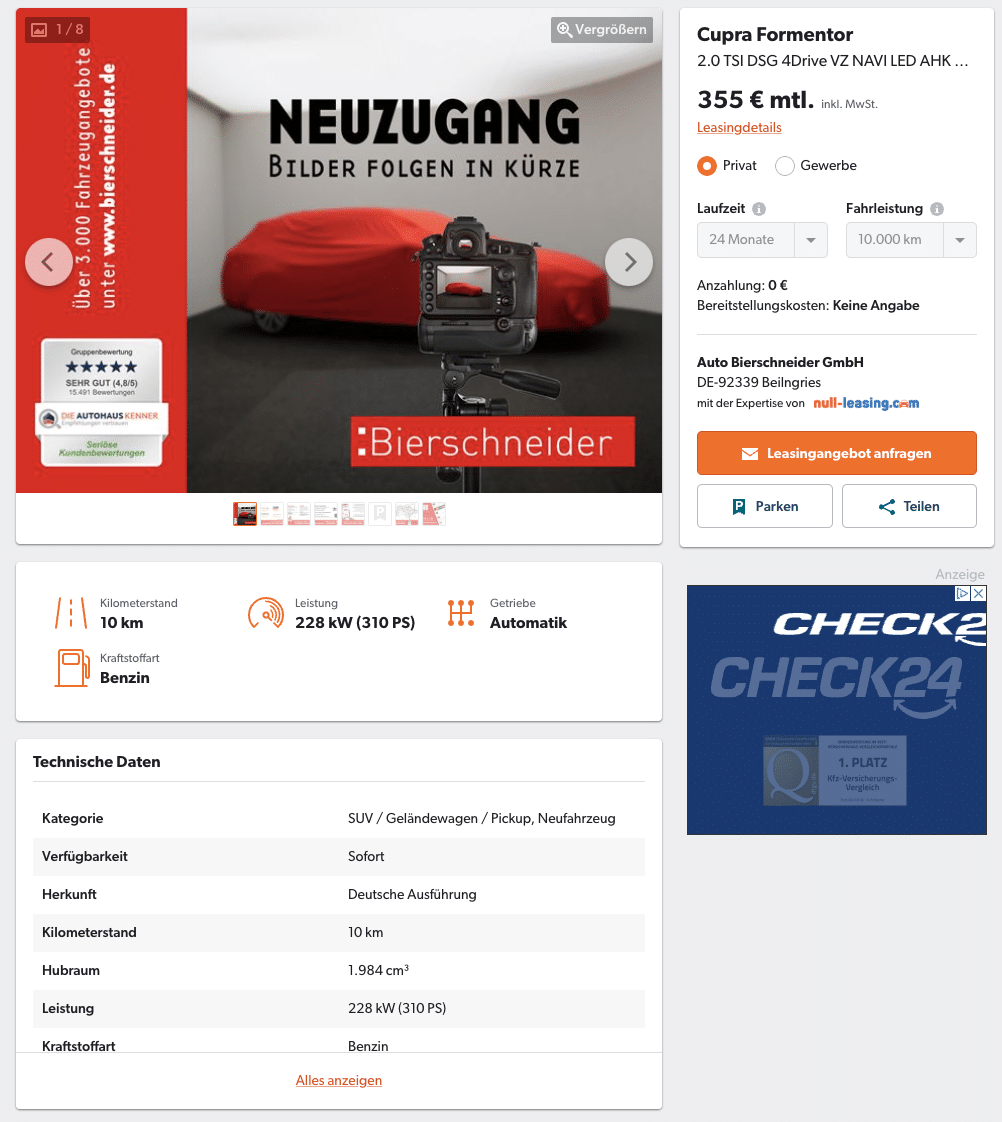Open the AdChoices triangle icon
The height and width of the screenshot is (1122, 1002).
(x=963, y=593)
